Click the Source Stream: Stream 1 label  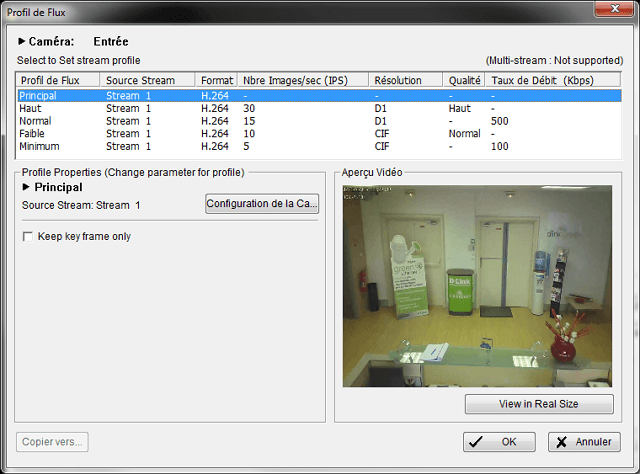click(x=81, y=205)
